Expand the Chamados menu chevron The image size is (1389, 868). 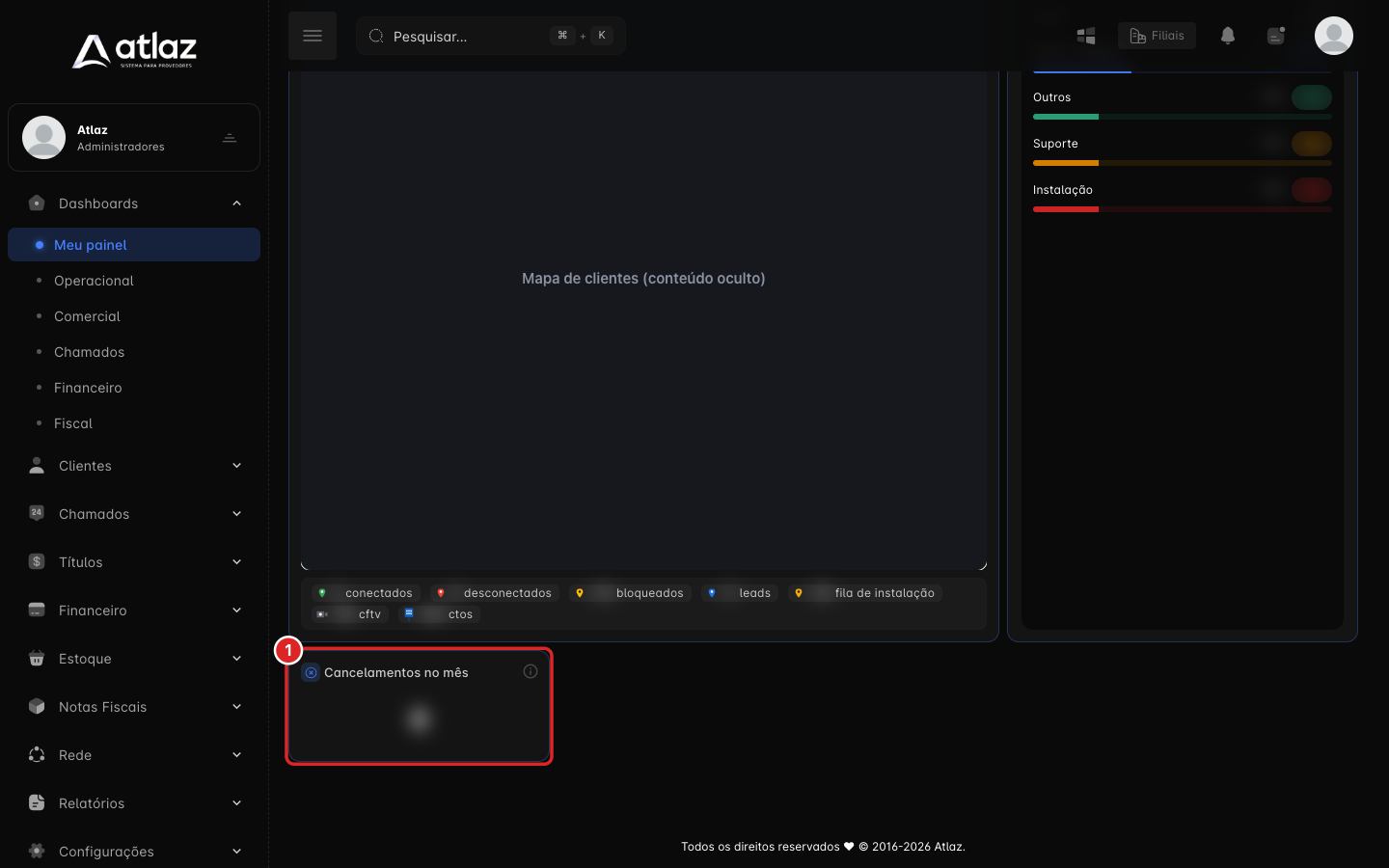[x=236, y=514]
